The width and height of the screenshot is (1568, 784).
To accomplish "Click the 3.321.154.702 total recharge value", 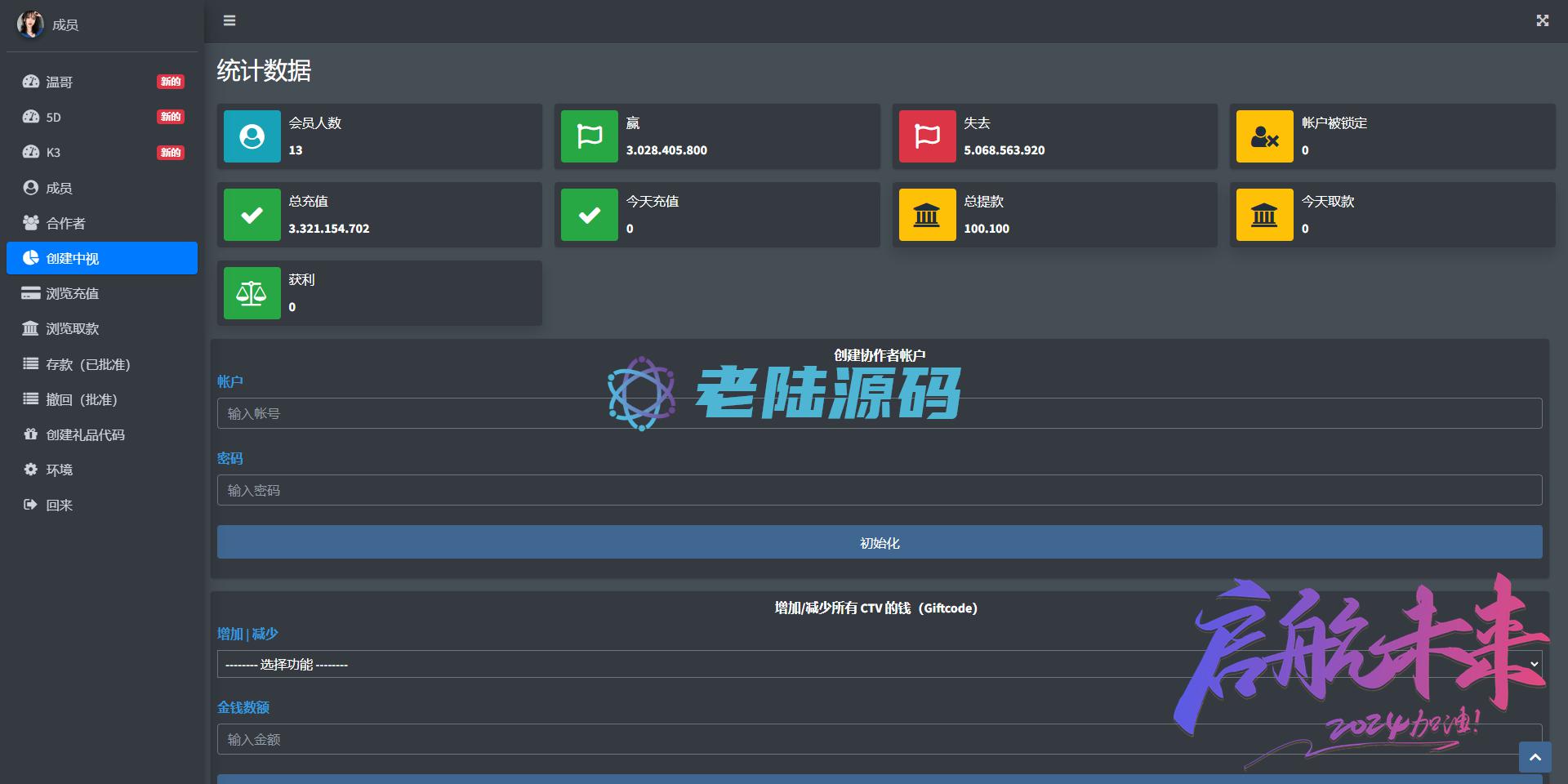I will tap(329, 229).
